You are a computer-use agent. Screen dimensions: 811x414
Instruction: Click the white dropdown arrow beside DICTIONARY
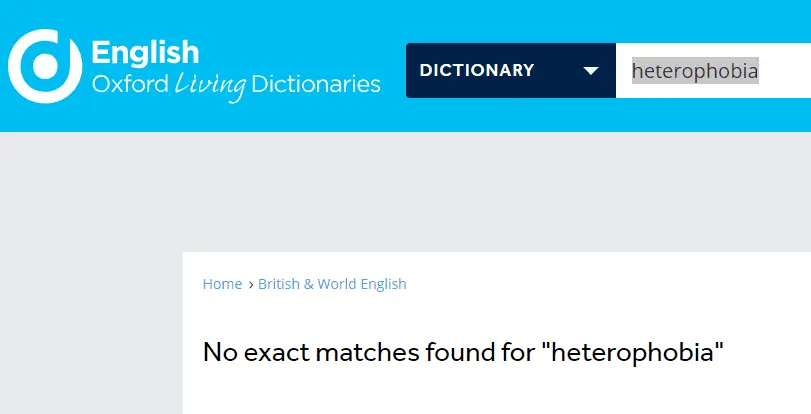(591, 71)
